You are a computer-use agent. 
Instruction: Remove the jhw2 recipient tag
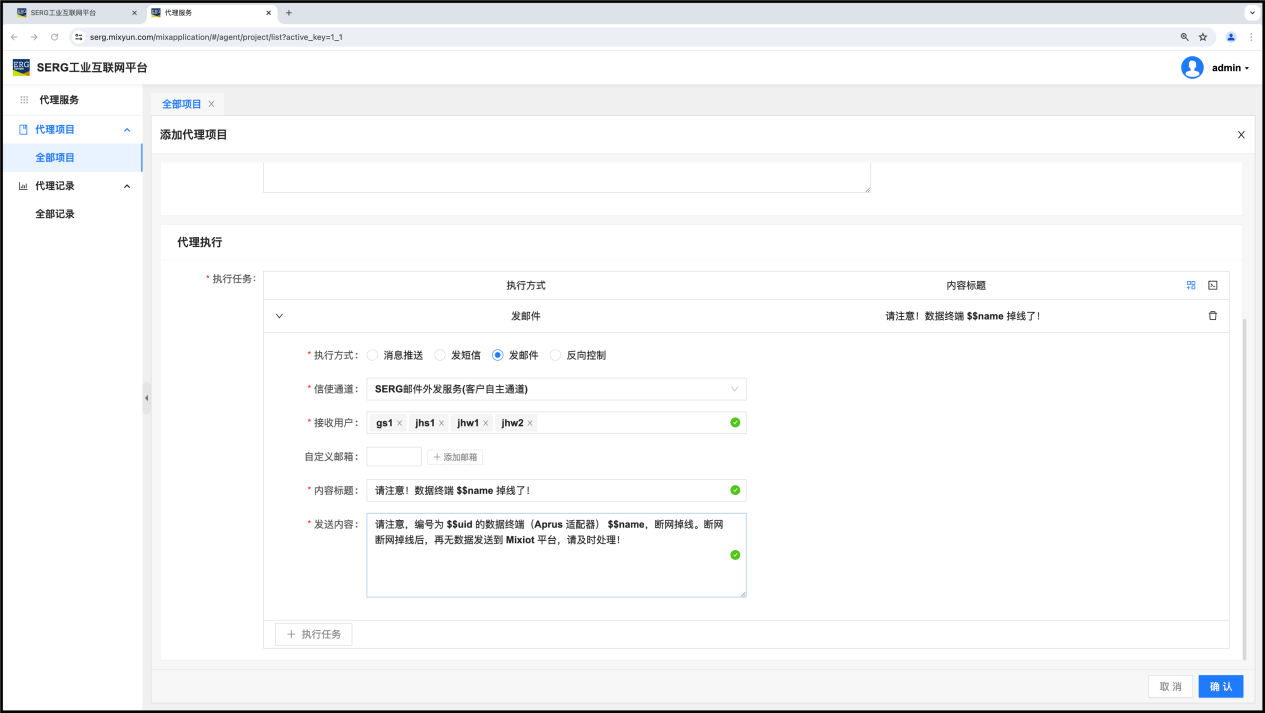click(x=530, y=423)
